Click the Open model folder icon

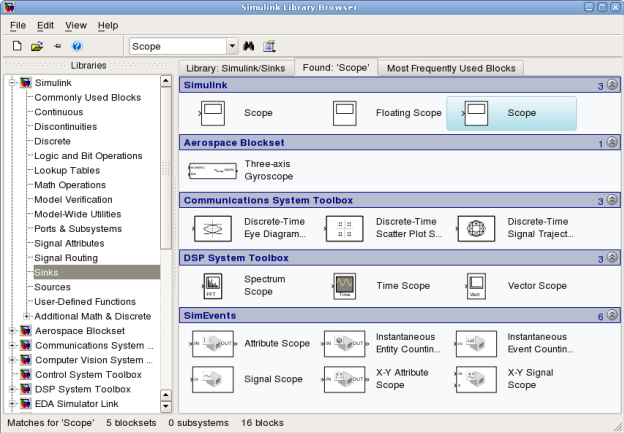click(x=37, y=47)
